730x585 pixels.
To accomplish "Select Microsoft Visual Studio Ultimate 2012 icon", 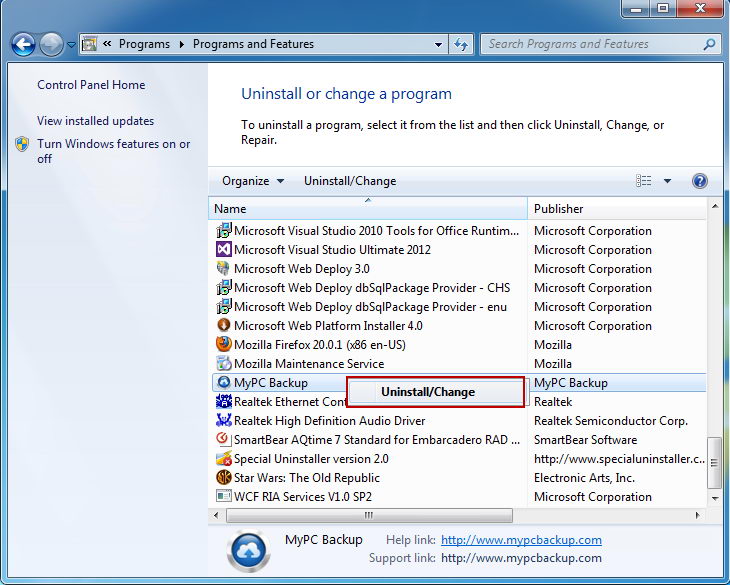I will click(223, 249).
